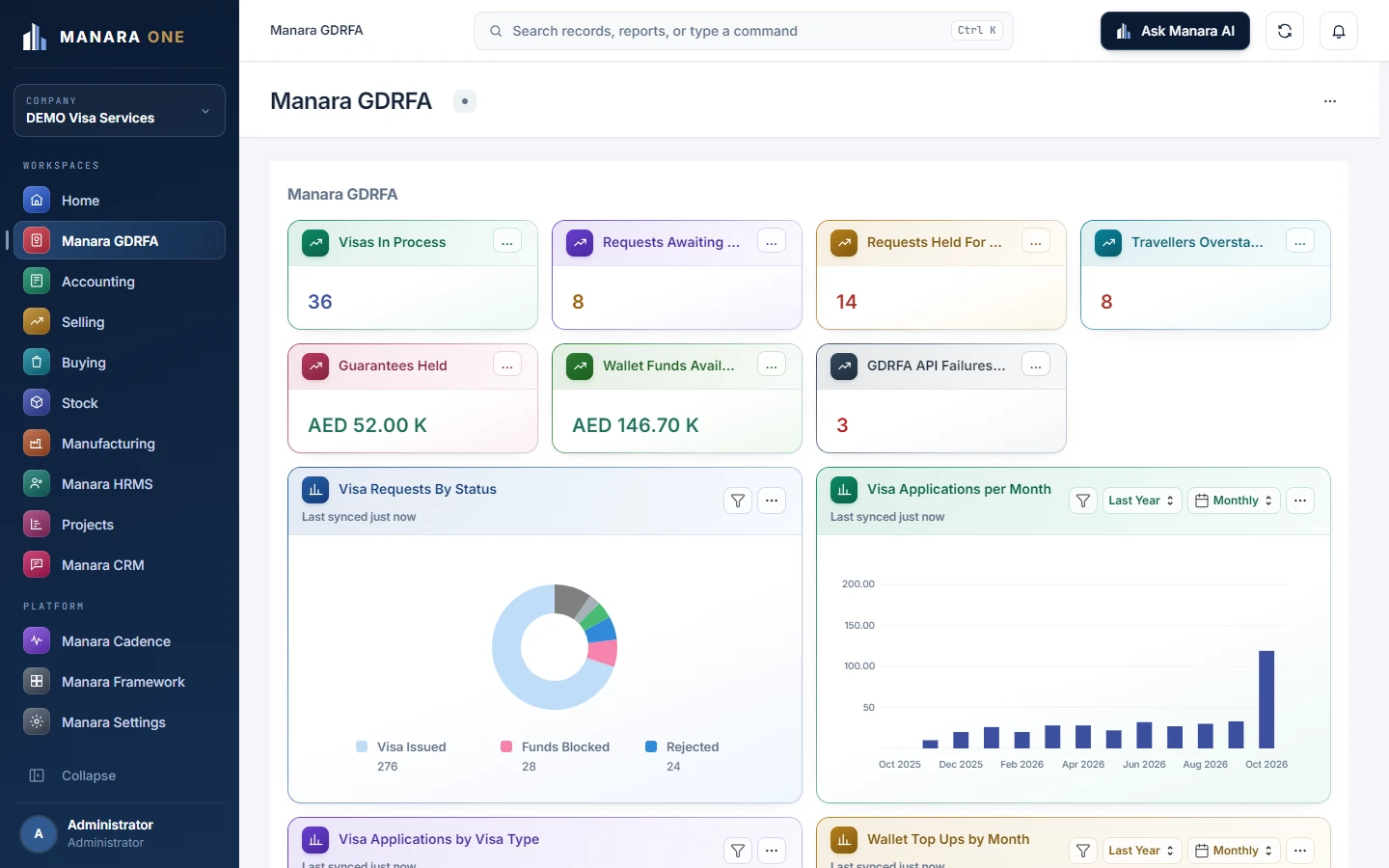
Task: Open the Manufacturing workspace icon
Action: pos(37,443)
